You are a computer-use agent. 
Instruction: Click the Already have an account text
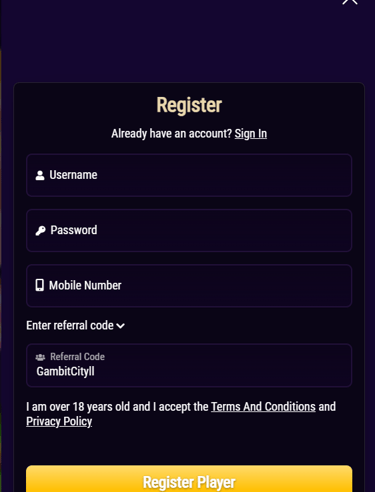(171, 134)
